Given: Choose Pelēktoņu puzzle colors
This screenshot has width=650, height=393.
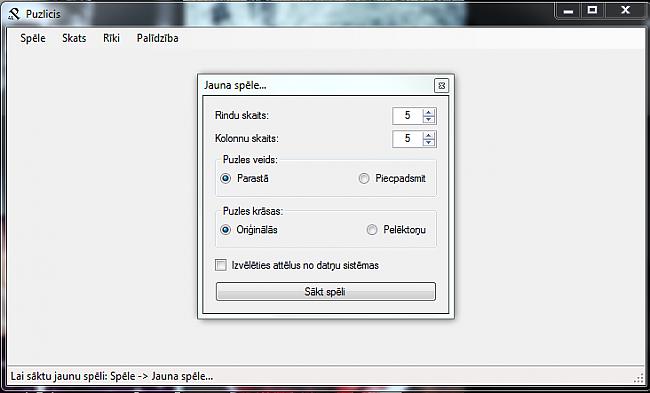Looking at the screenshot, I should tap(396, 230).
